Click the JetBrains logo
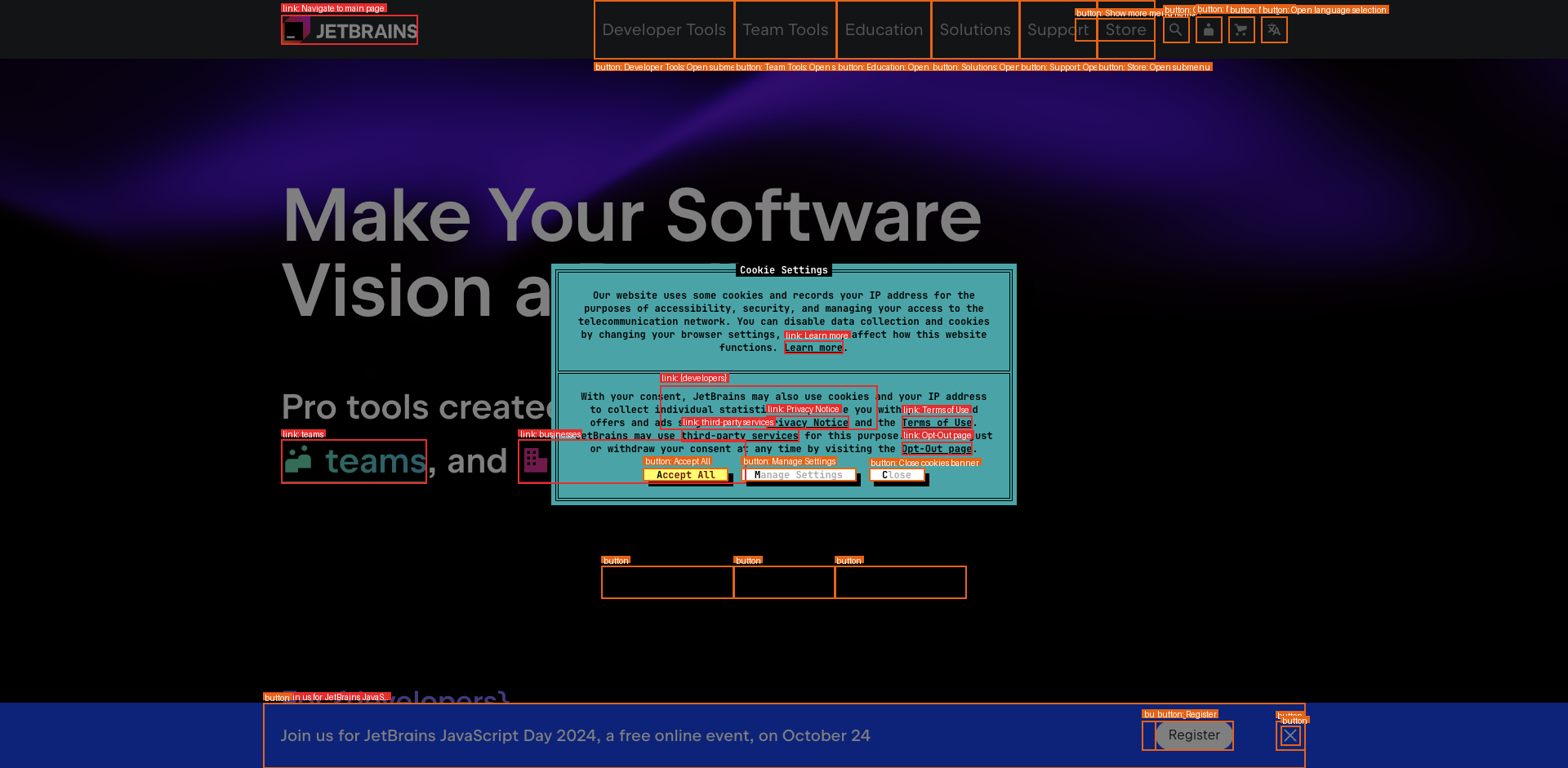 [350, 31]
